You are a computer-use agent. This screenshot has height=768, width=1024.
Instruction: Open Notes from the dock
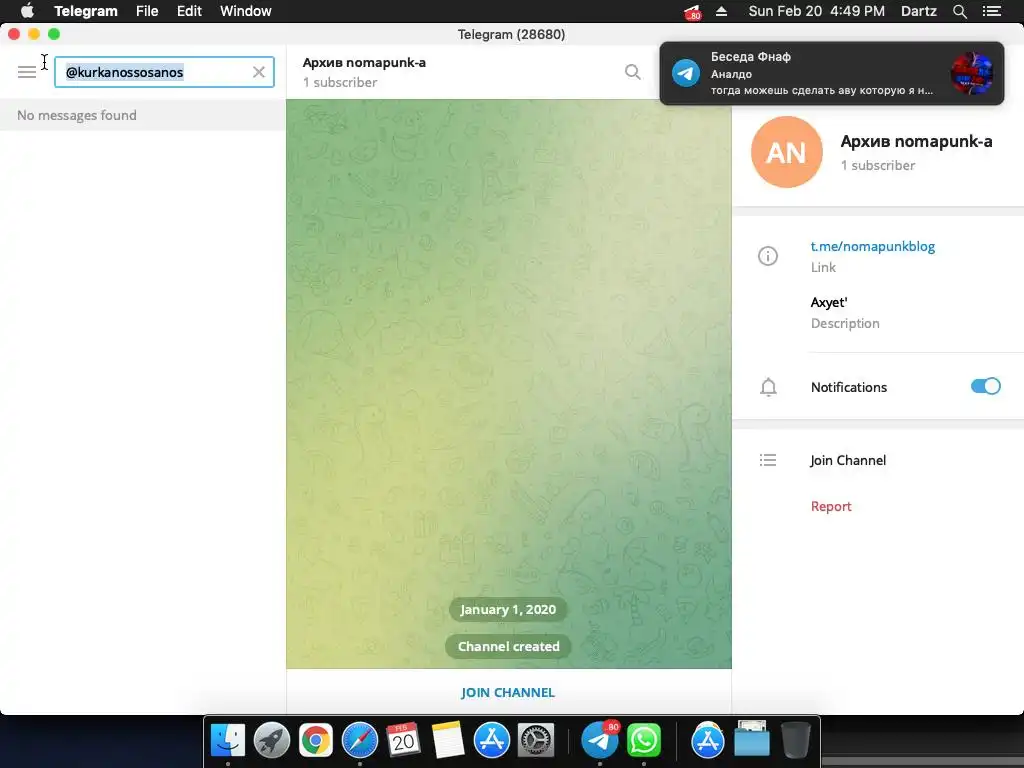(447, 741)
